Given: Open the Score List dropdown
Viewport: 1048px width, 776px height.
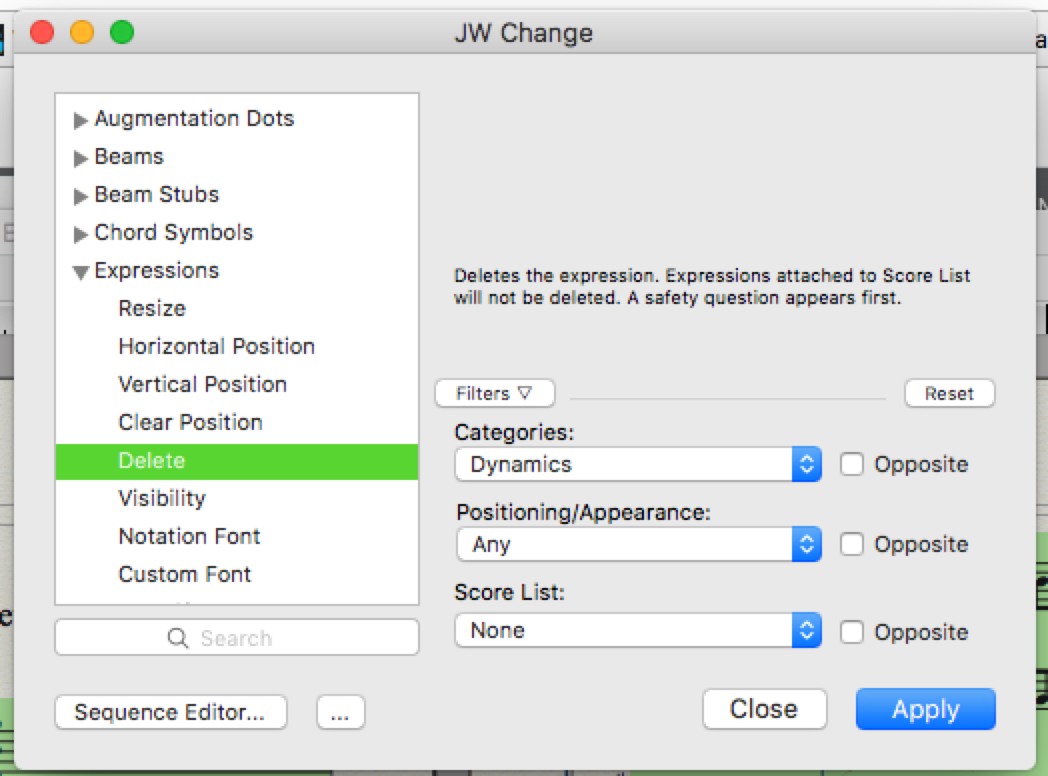Looking at the screenshot, I should 638,630.
